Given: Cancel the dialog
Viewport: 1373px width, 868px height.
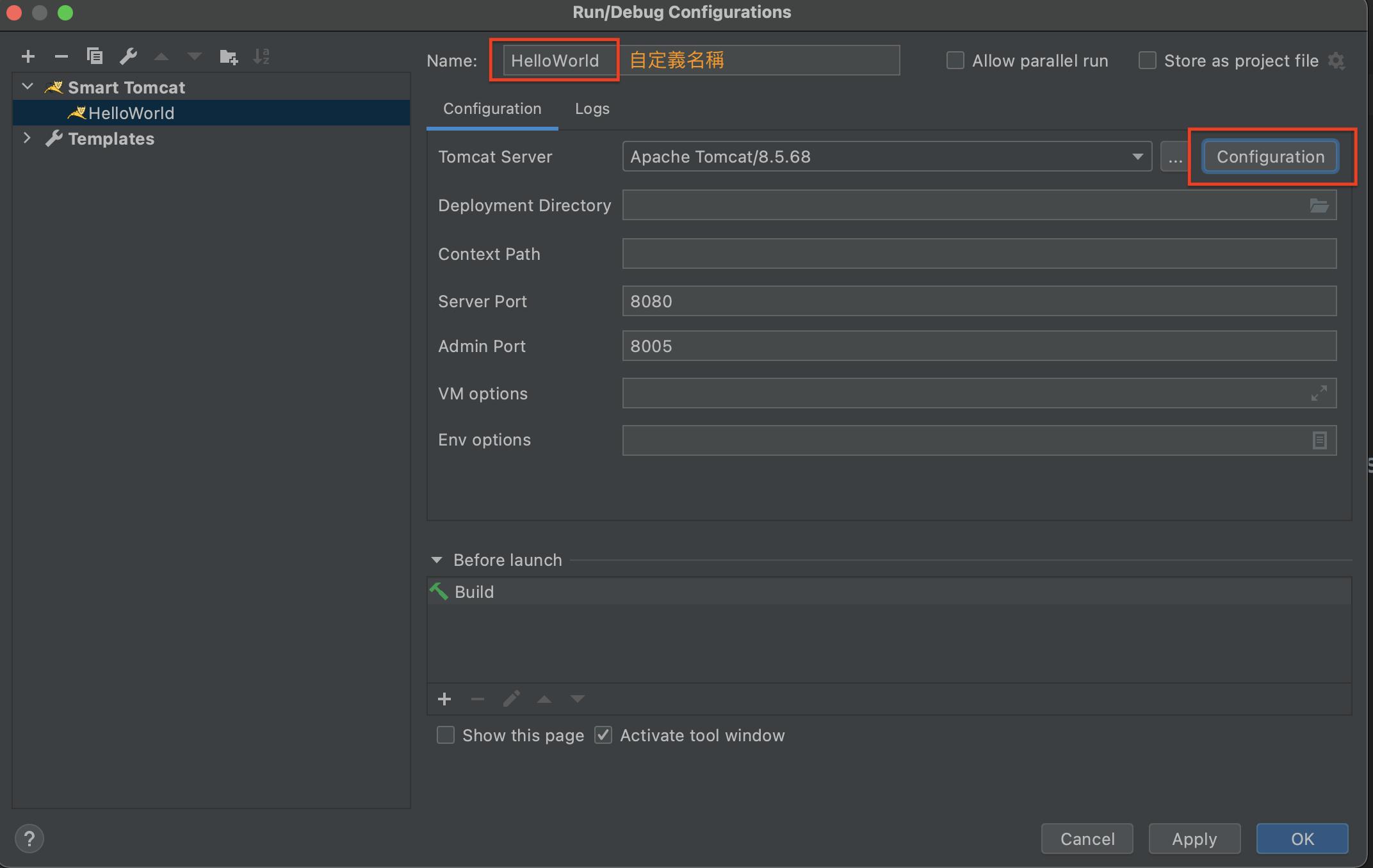Looking at the screenshot, I should click(x=1087, y=839).
